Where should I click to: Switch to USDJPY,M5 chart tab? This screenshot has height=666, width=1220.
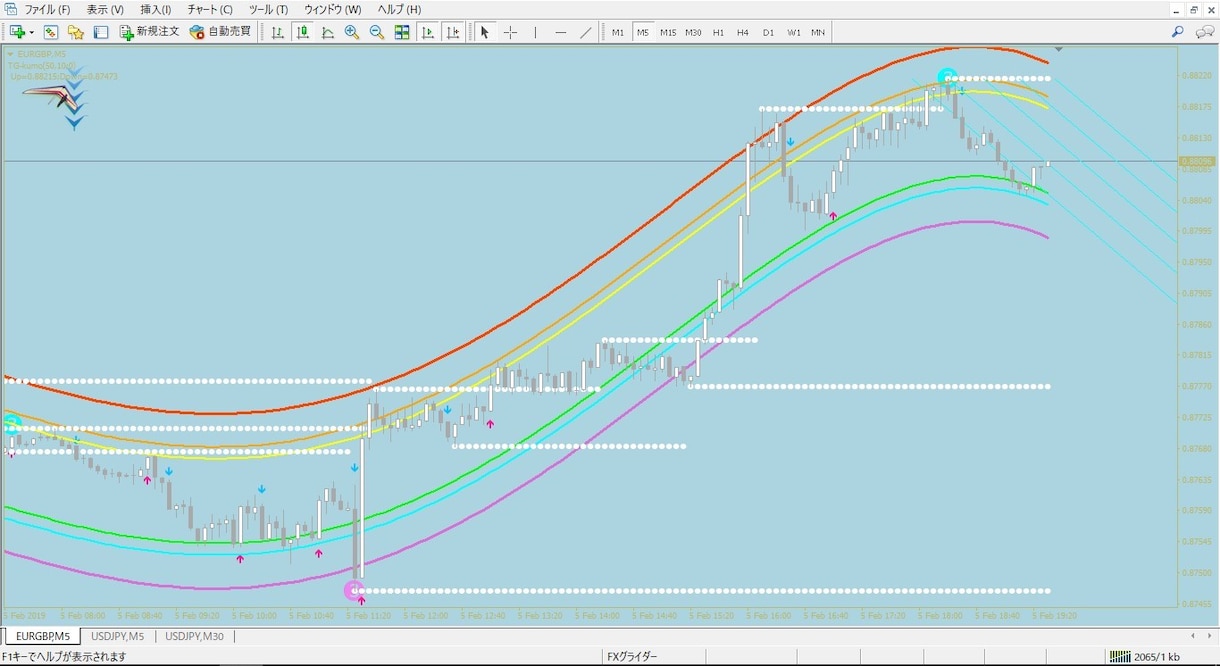(117, 636)
